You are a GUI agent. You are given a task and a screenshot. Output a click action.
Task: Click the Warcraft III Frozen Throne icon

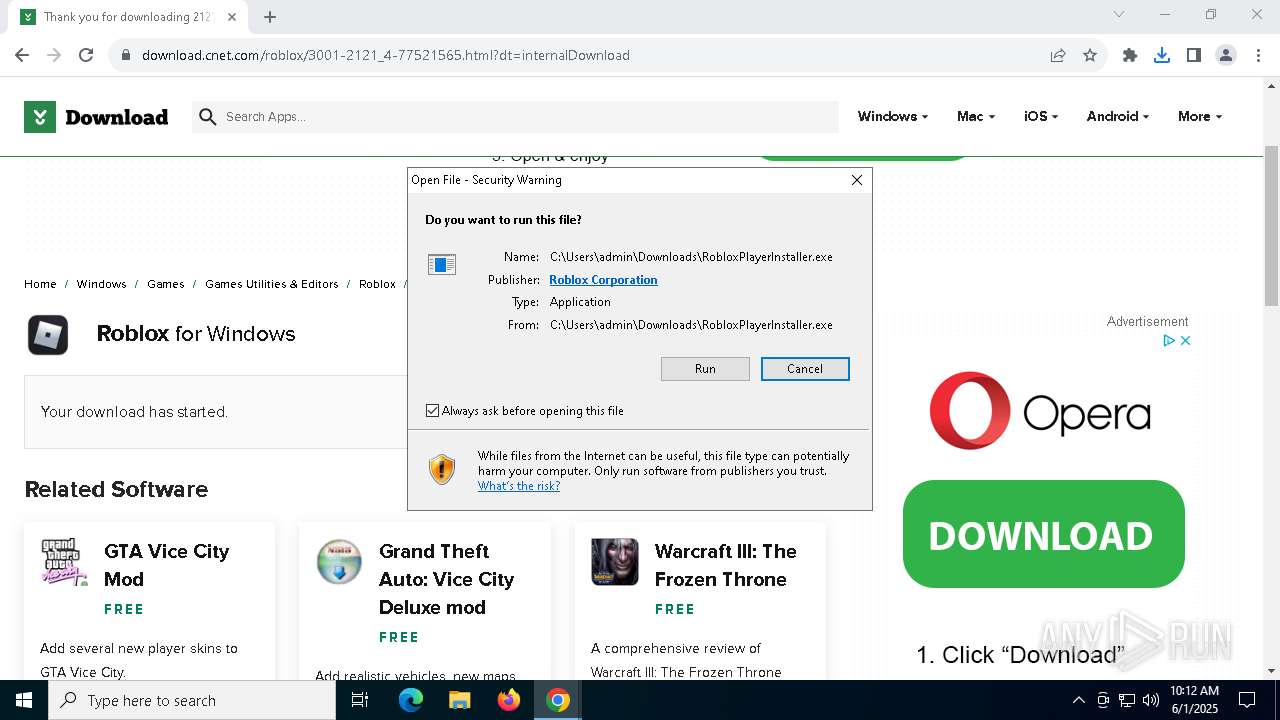pyautogui.click(x=615, y=561)
